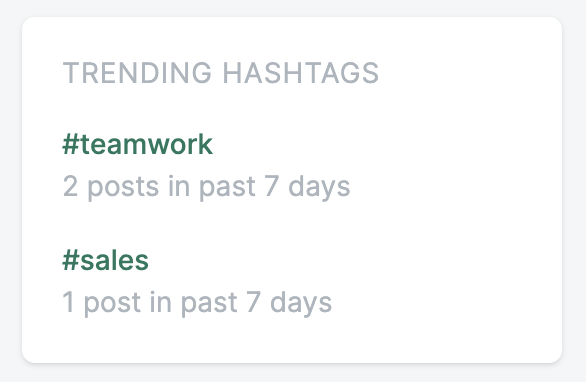Click the word TRENDING in the card header
This screenshot has width=586, height=382.
[x=138, y=73]
